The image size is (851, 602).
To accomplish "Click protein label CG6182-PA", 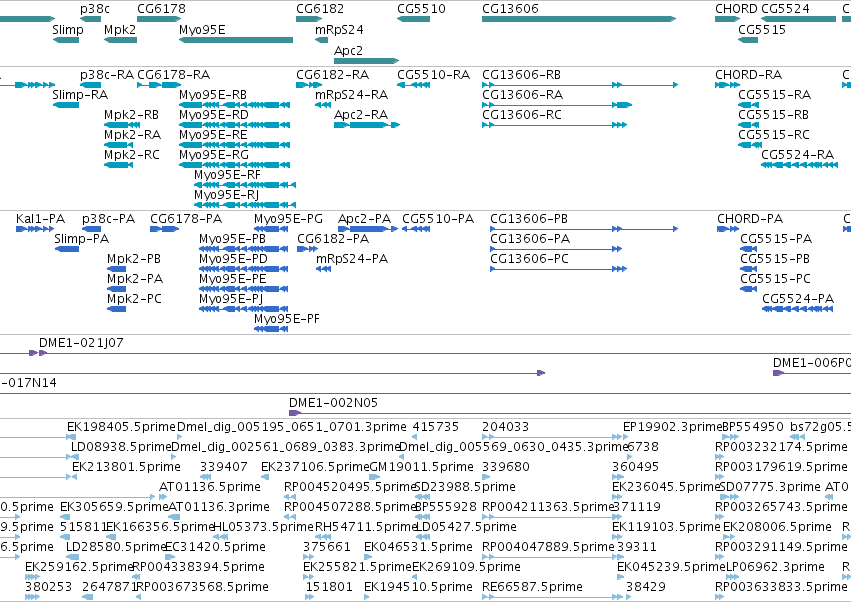I will coord(333,239).
